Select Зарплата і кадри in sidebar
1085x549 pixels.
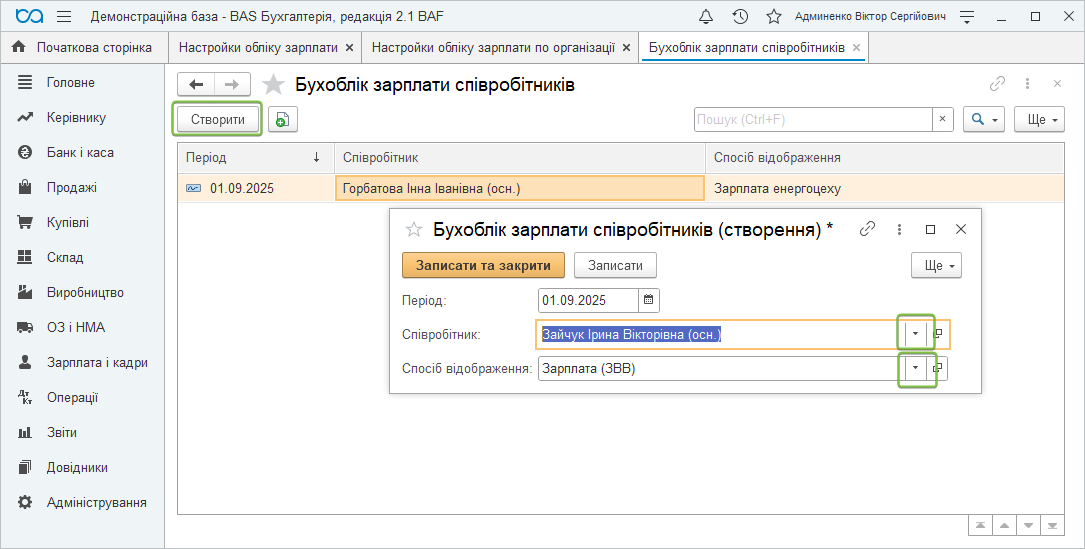[x=97, y=362]
